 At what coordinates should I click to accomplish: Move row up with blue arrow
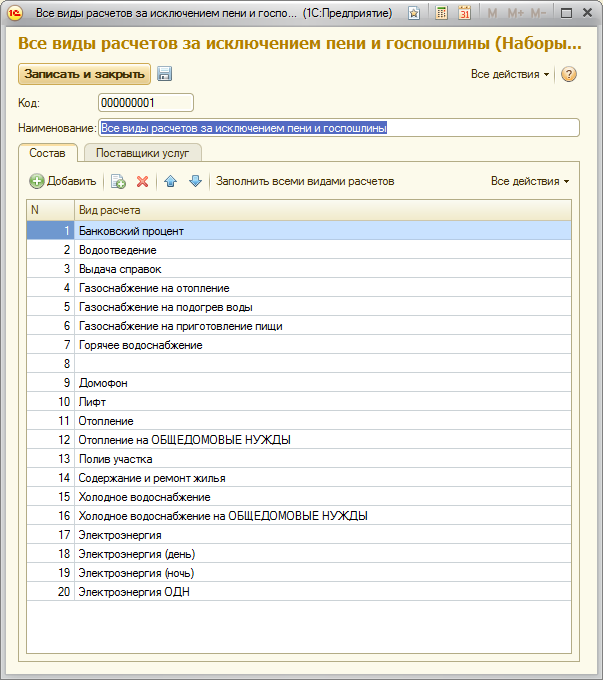pyautogui.click(x=170, y=181)
